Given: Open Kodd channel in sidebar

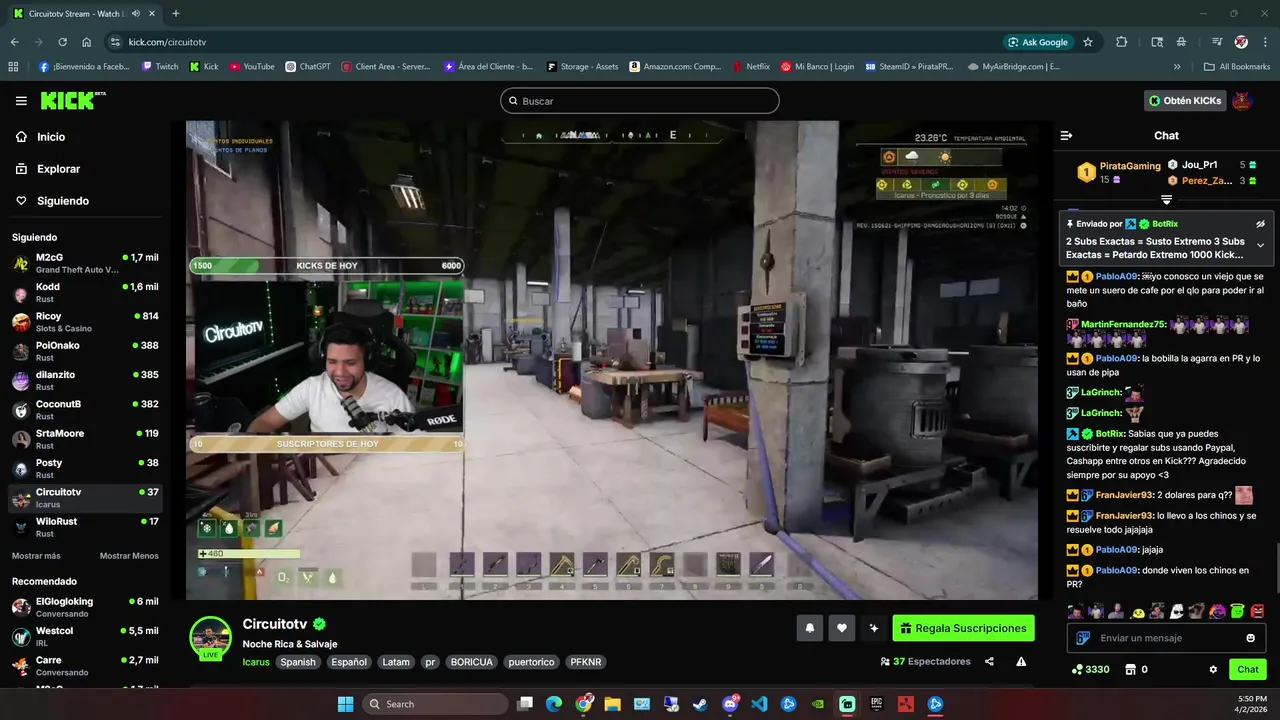Looking at the screenshot, I should (85, 292).
